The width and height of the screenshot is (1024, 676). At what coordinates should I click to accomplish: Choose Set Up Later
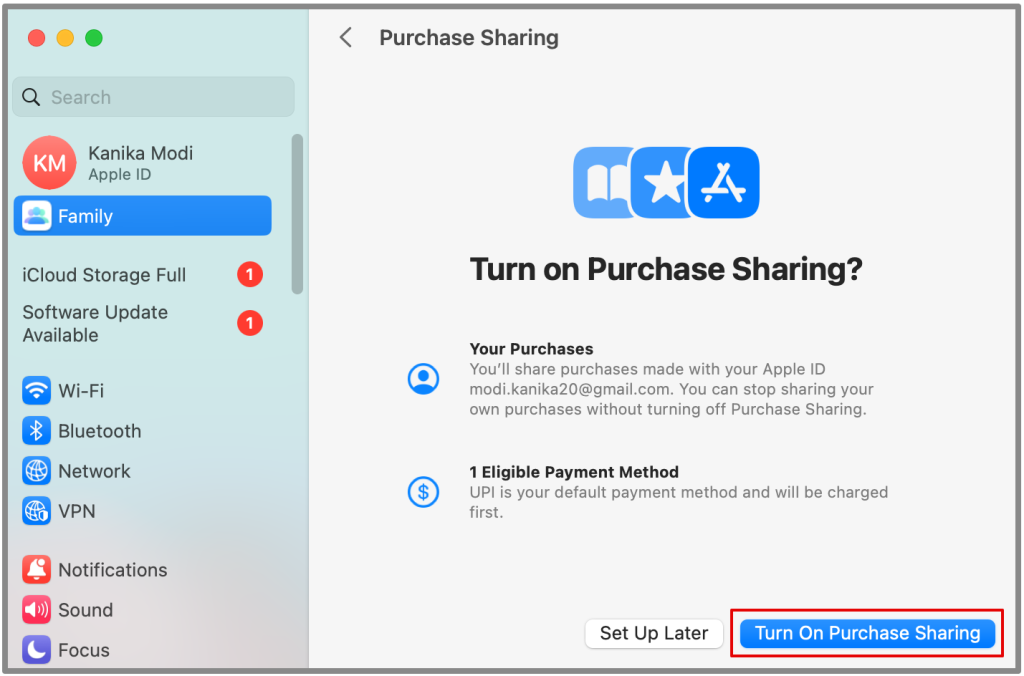tap(654, 633)
